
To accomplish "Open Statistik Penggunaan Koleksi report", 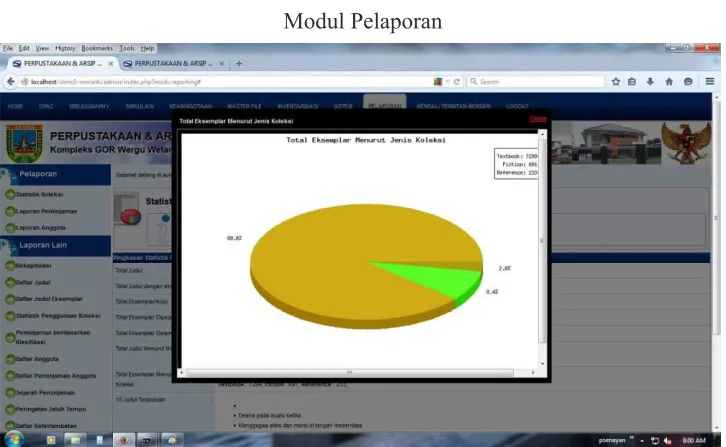I will click(57, 316).
